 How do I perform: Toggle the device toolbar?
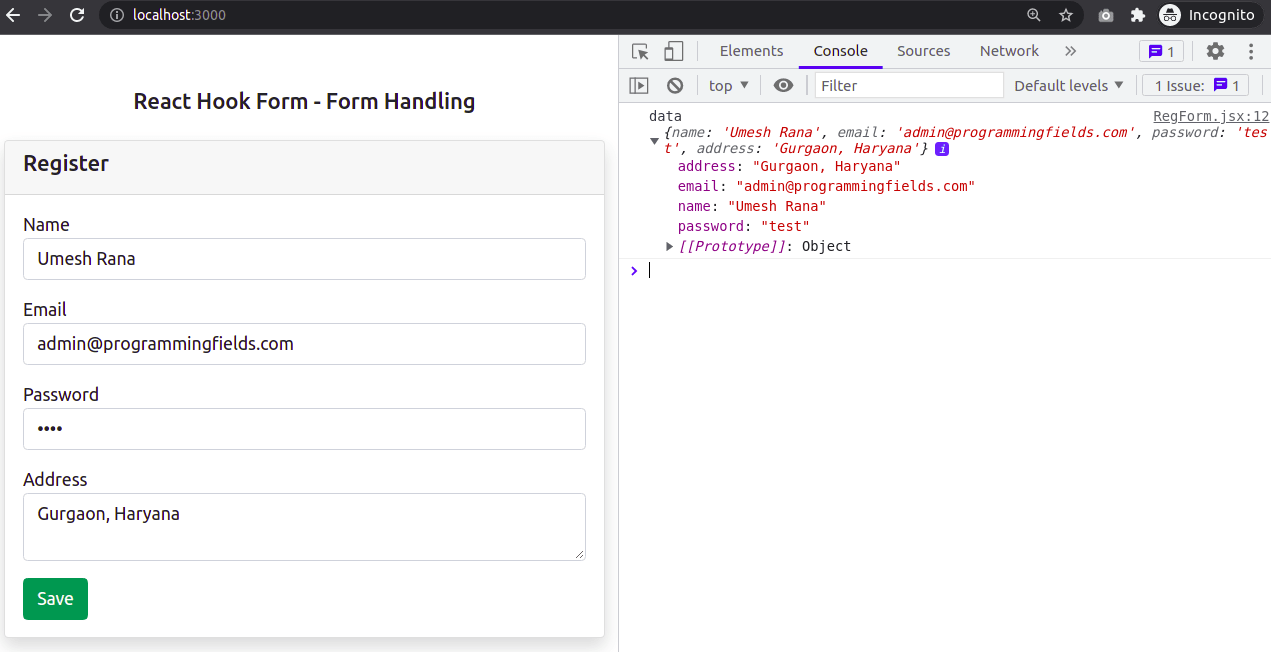pyautogui.click(x=673, y=51)
